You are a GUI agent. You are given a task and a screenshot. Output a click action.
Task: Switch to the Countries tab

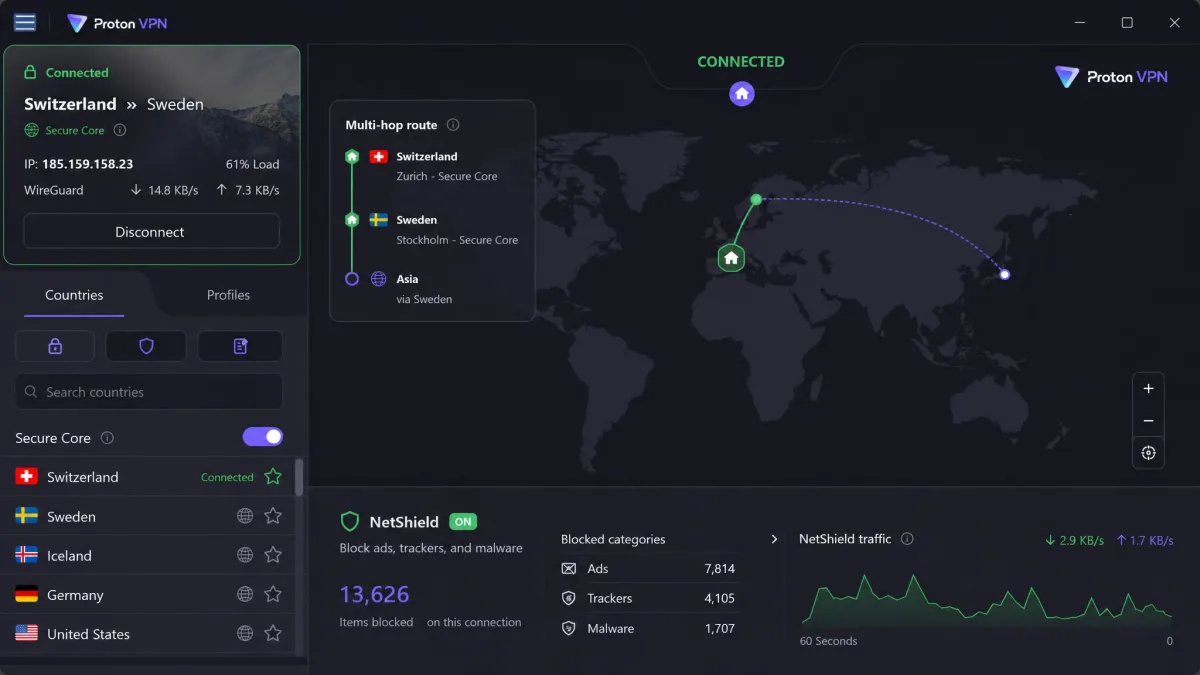click(x=74, y=295)
